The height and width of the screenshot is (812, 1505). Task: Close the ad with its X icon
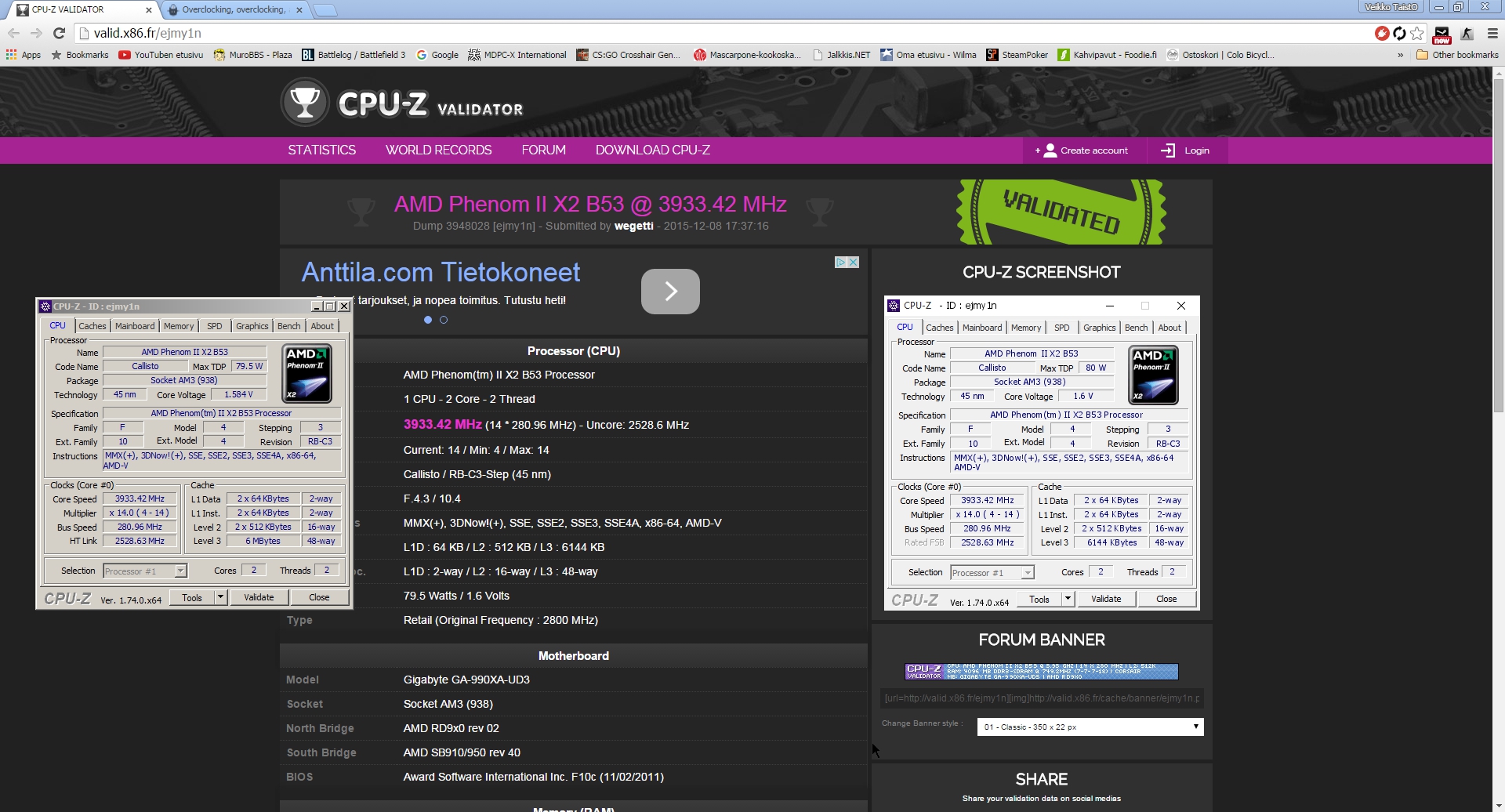tap(854, 263)
